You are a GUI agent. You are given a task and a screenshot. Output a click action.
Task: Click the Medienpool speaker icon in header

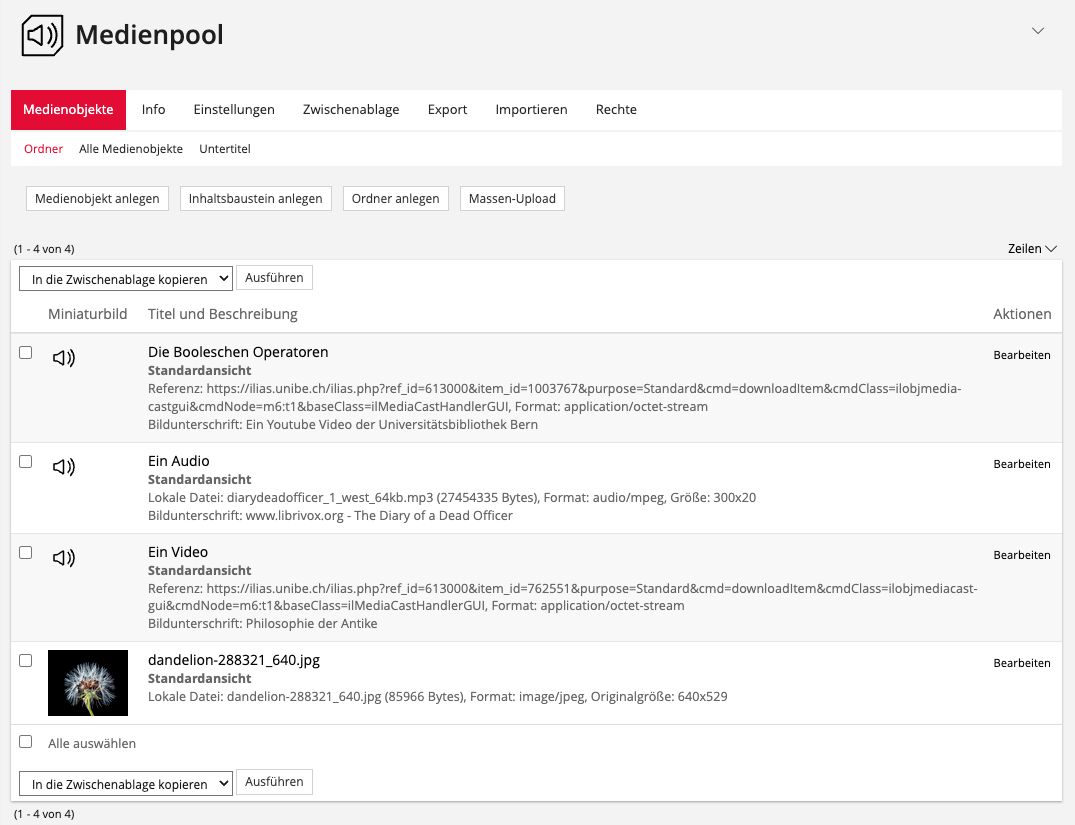[x=42, y=36]
